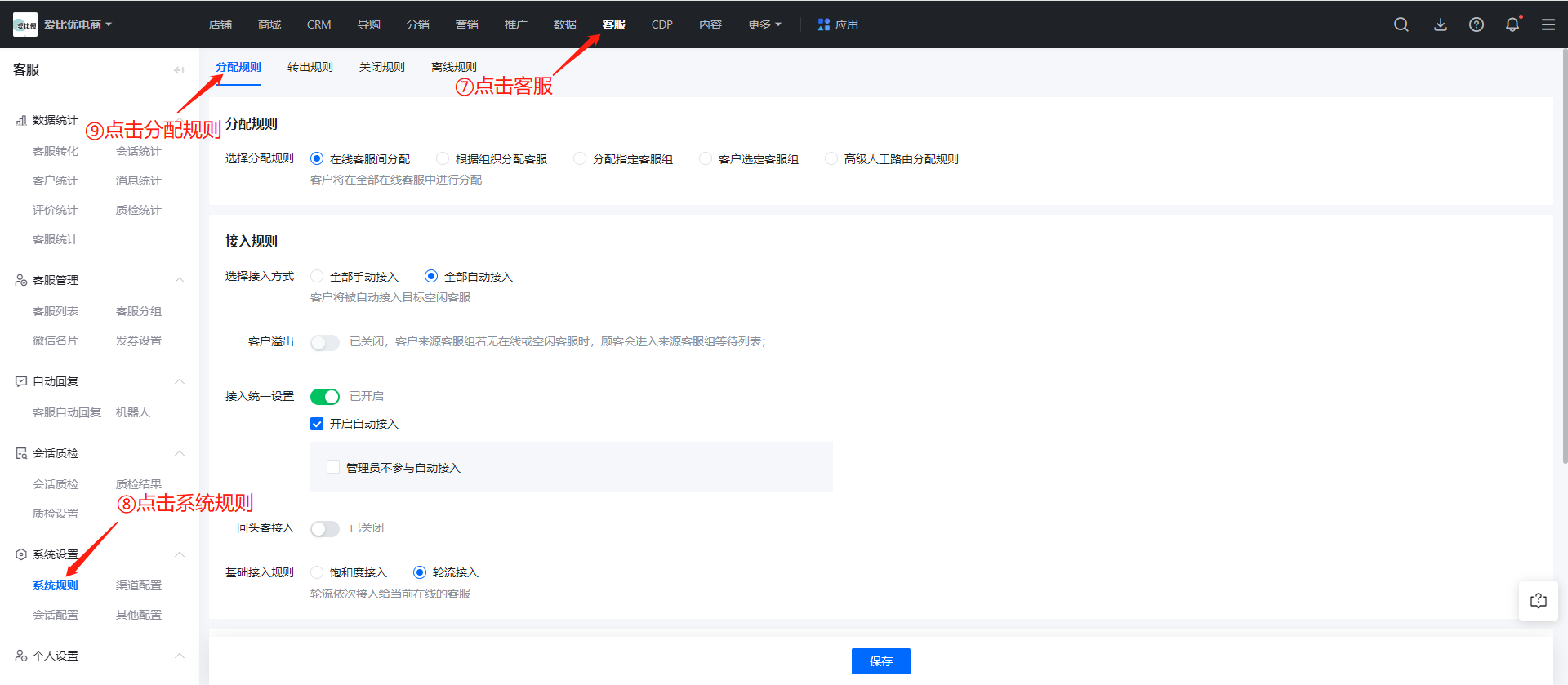Select 高级人工路由分配规则 radio option

coord(831,158)
